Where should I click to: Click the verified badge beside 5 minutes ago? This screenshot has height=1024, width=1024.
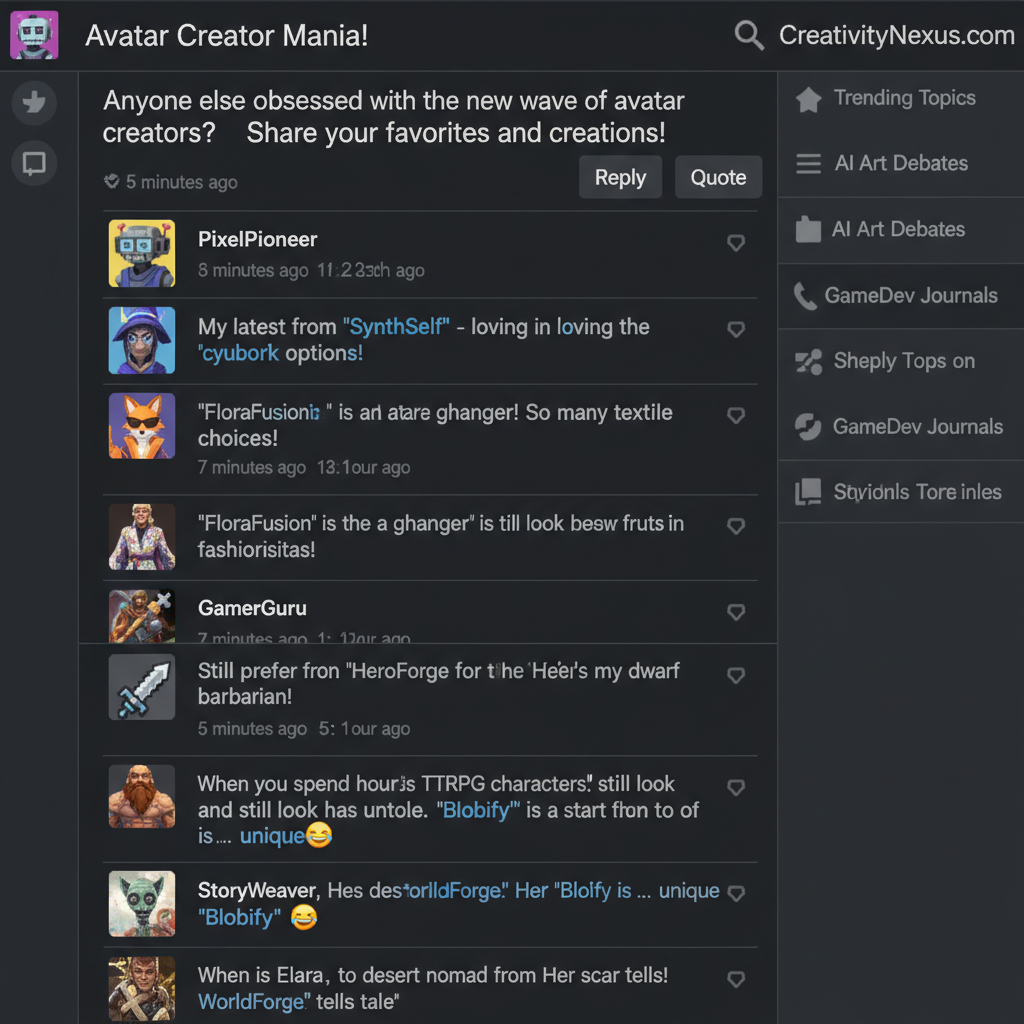pyautogui.click(x=112, y=182)
